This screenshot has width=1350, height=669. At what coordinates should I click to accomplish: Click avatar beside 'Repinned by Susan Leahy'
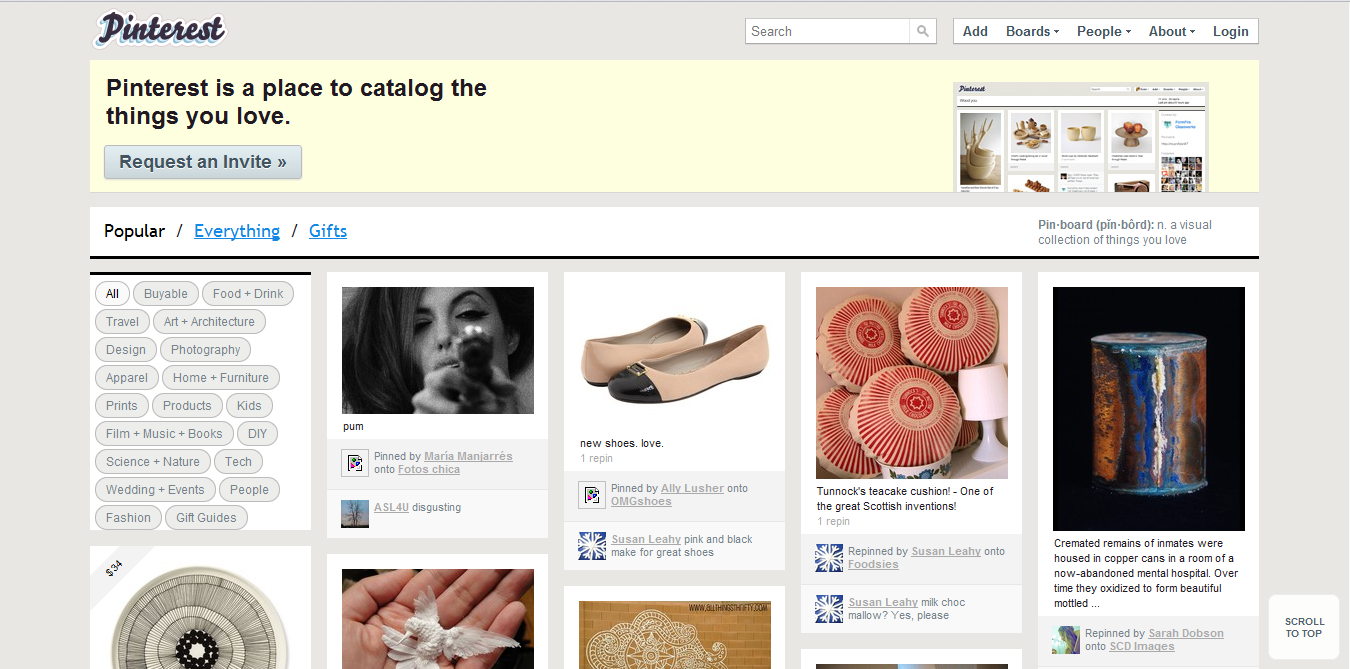click(x=829, y=558)
